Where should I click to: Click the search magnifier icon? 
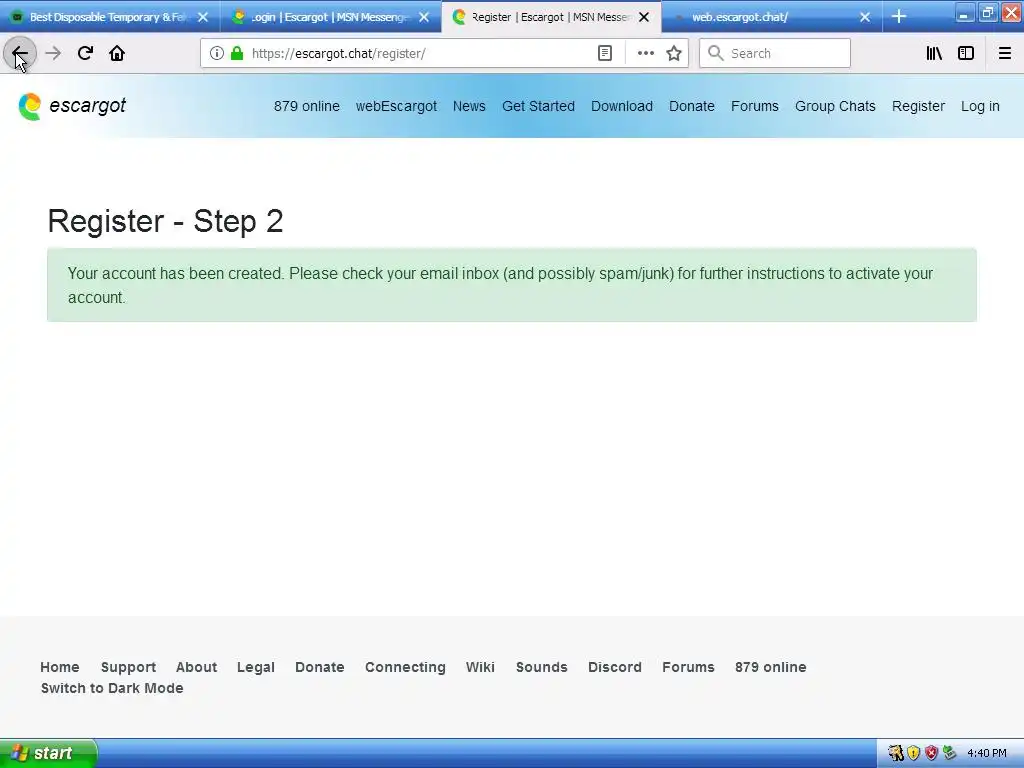pos(716,54)
